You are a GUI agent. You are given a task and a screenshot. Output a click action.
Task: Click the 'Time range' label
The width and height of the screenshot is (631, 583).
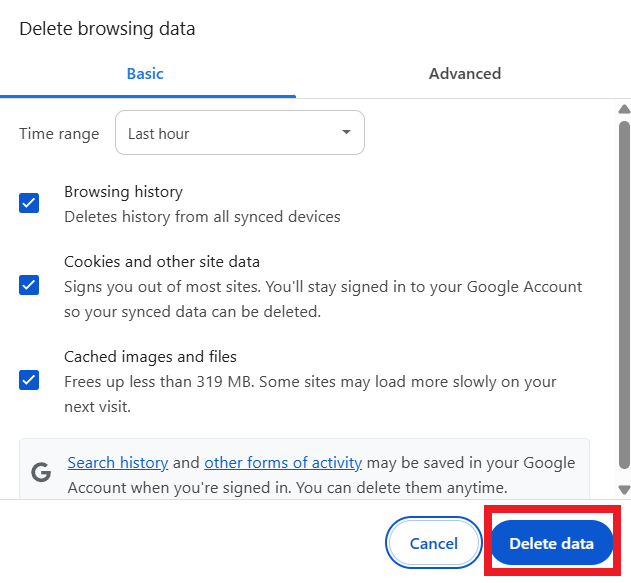[x=59, y=134]
